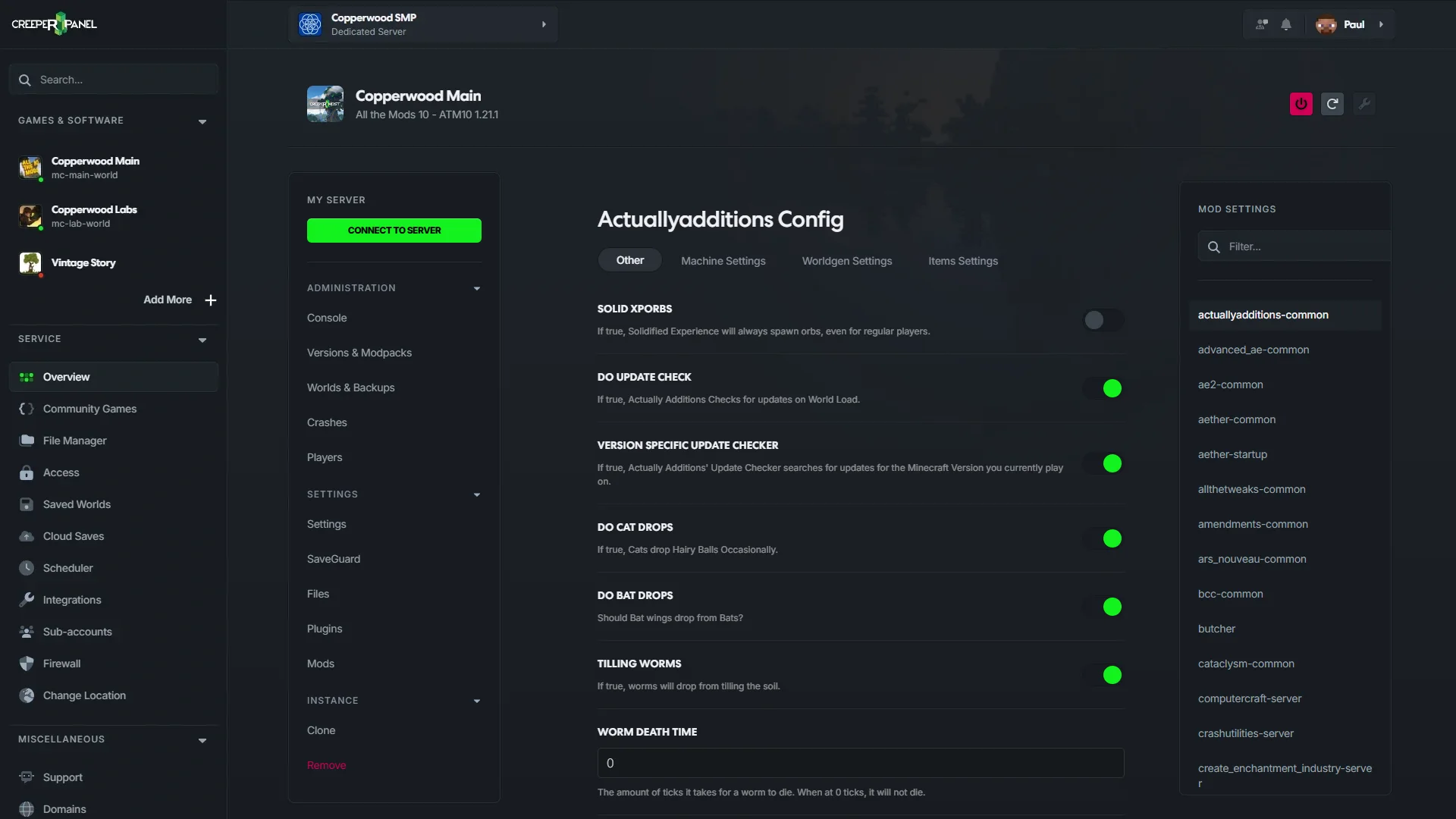Viewport: 1456px width, 819px height.
Task: Click the Change Location globe icon
Action: point(27,695)
